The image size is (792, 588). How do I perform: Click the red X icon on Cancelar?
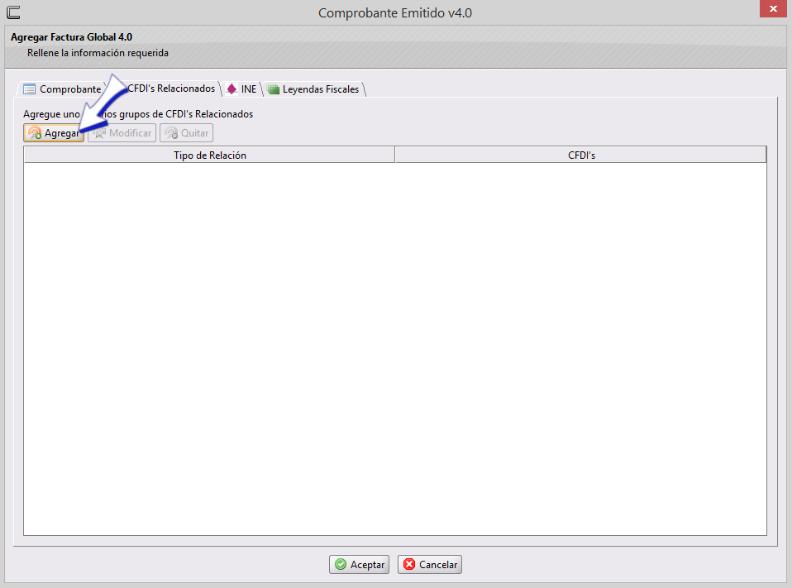coord(409,564)
